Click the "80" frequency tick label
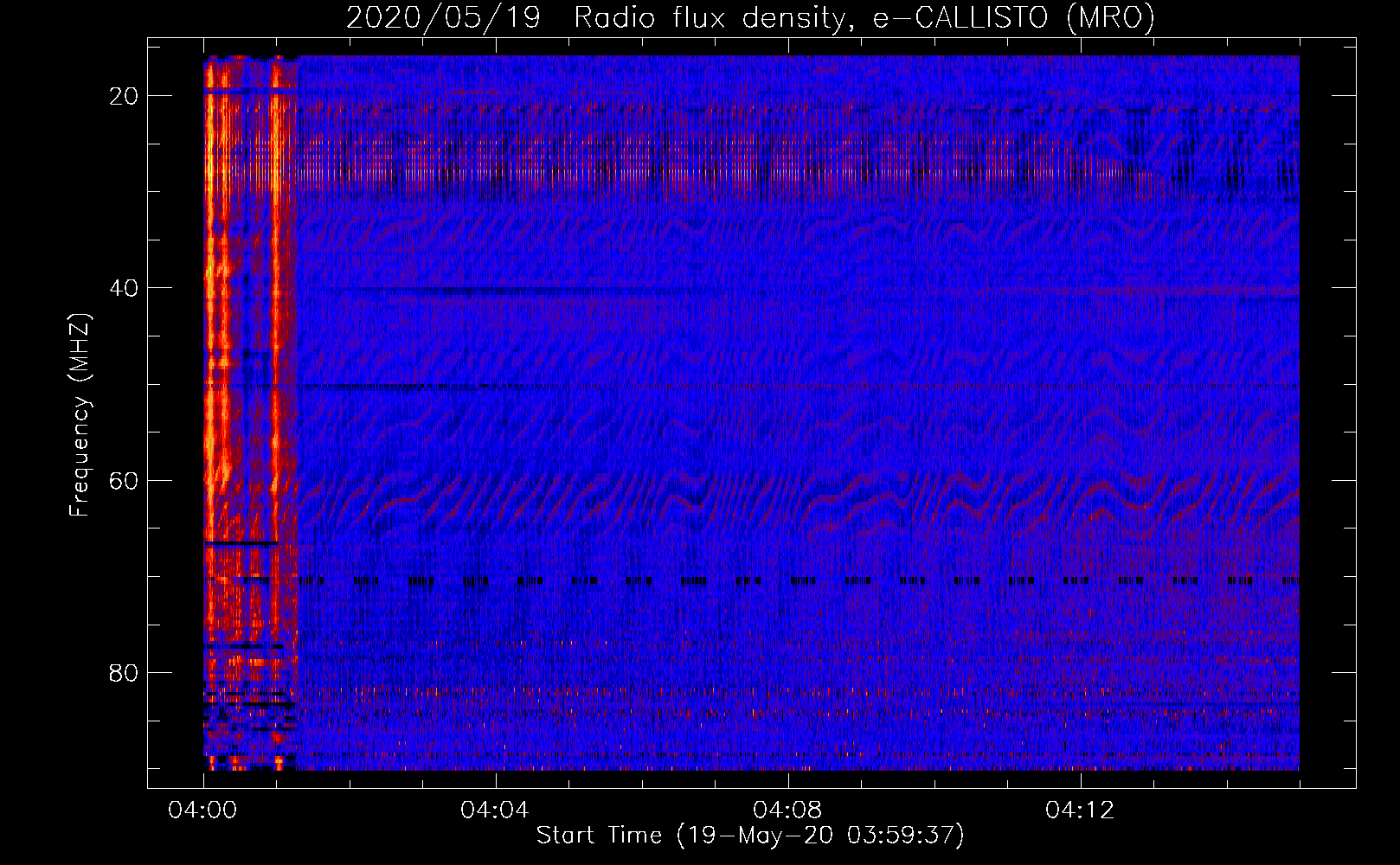The height and width of the screenshot is (865, 1400). (x=125, y=672)
